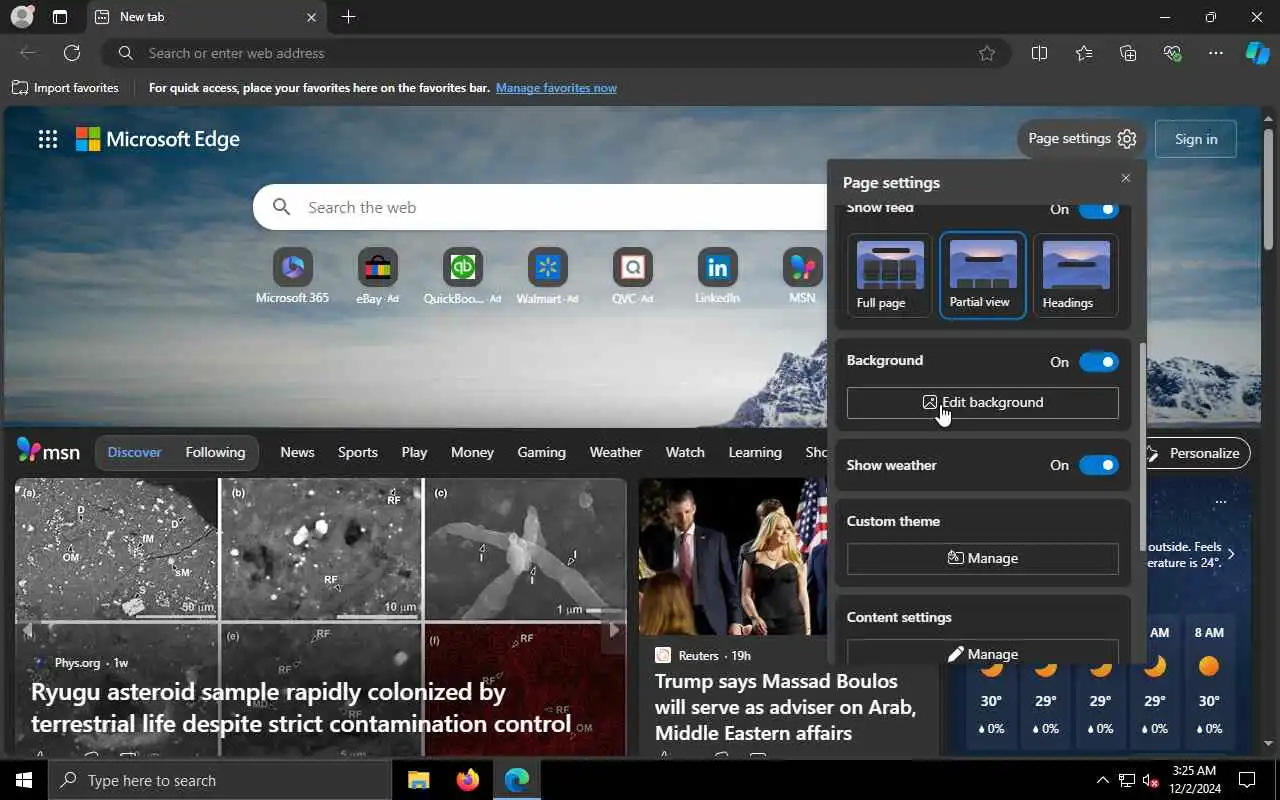Go to next slide arrow on Ryugu card

point(614,629)
